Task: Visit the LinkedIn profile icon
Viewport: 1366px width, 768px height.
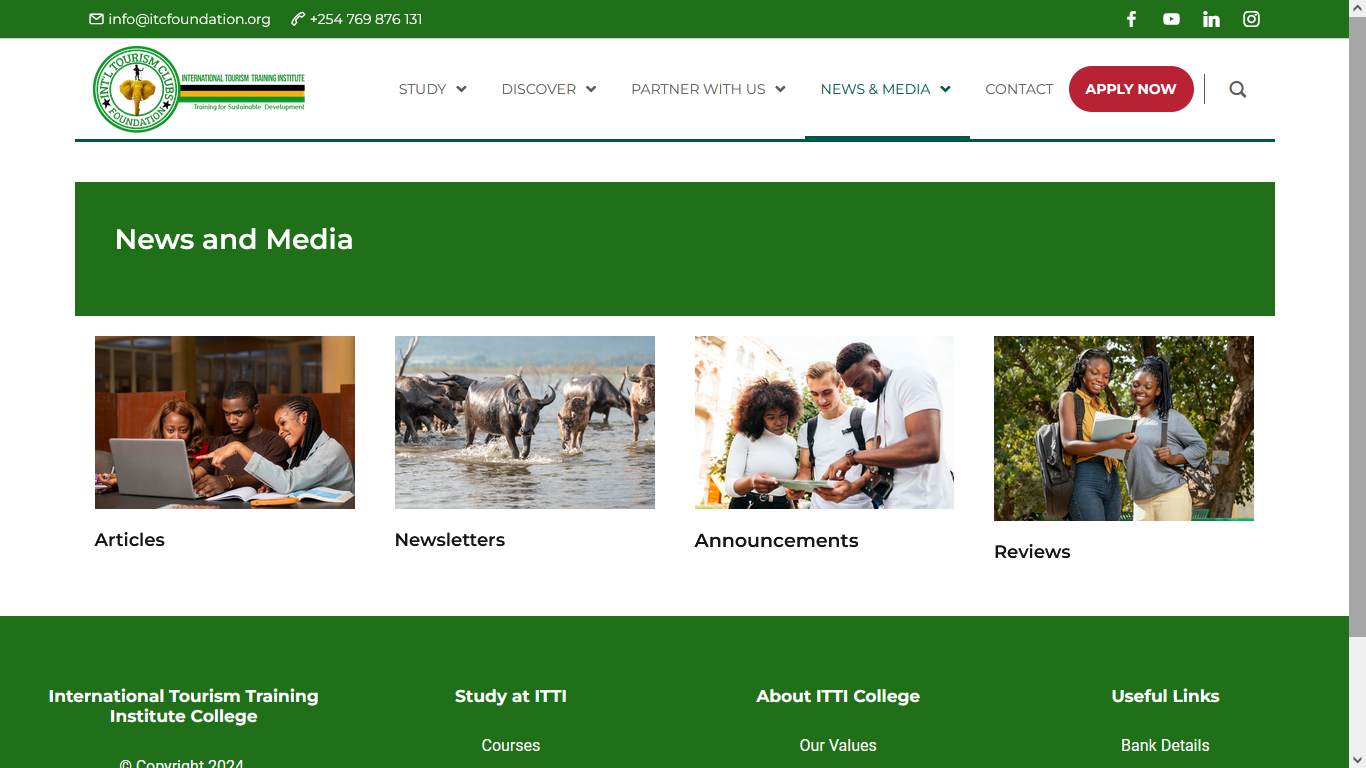Action: point(1211,19)
